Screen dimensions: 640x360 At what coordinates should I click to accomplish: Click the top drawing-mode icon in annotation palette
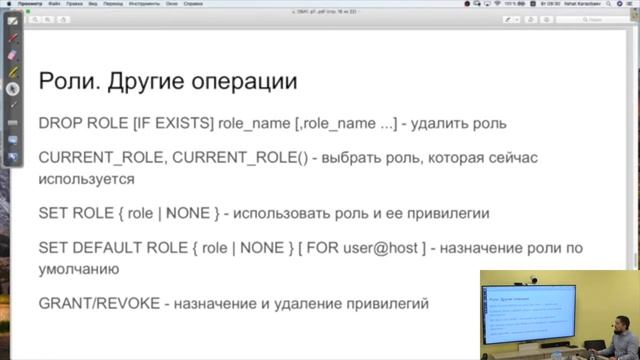coord(13,21)
